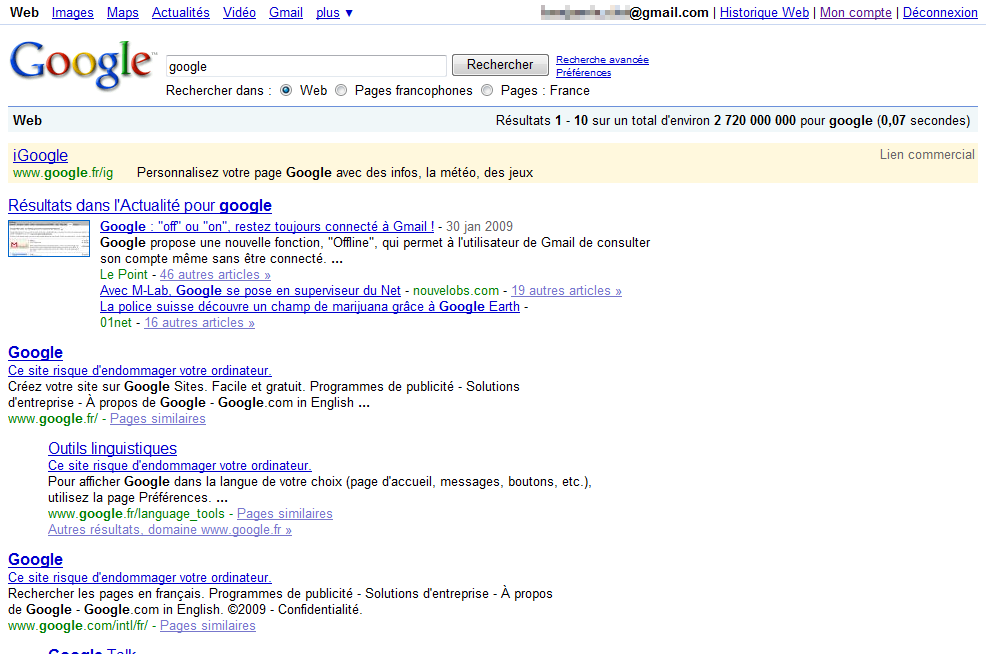The height and width of the screenshot is (654, 986).
Task: Go to Maps in top bar
Action: tap(123, 13)
